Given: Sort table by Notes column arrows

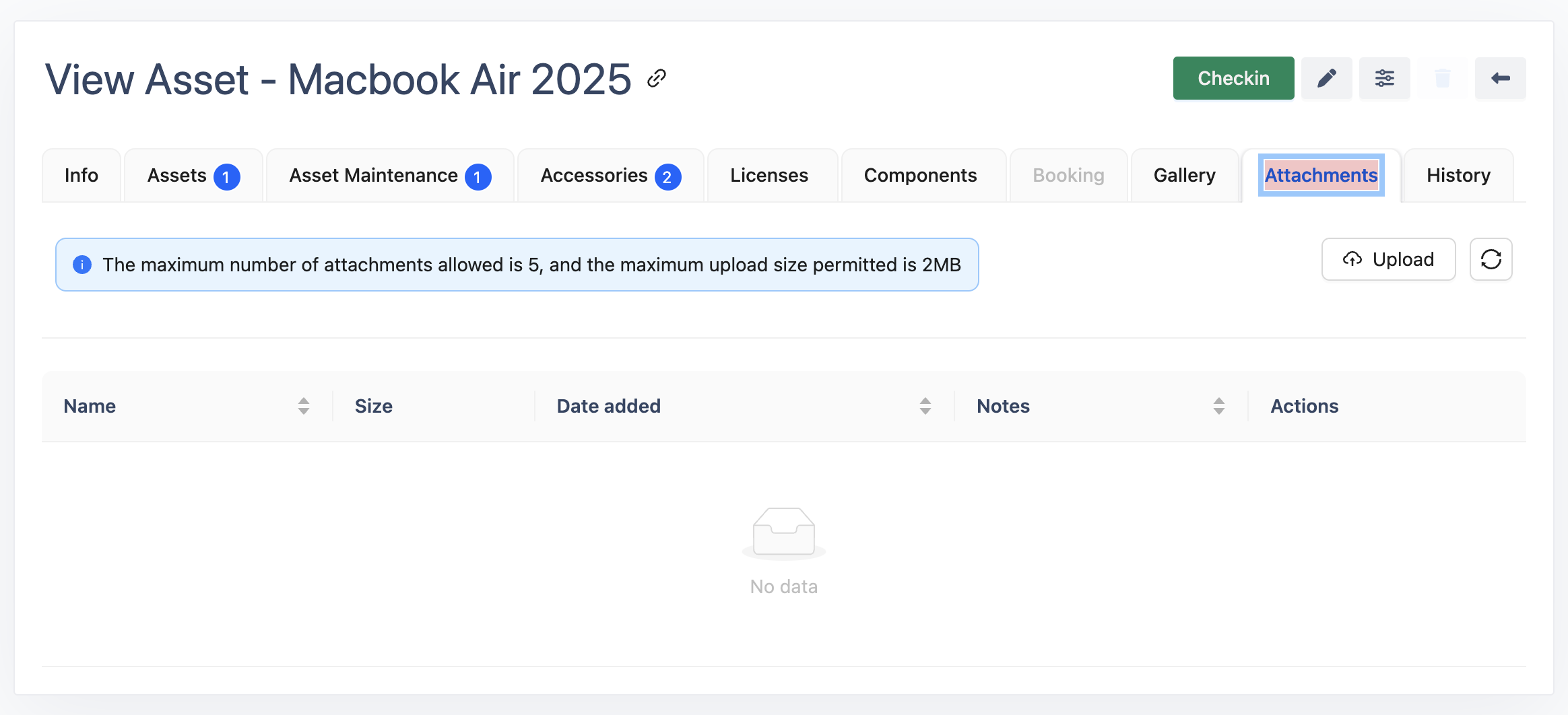Looking at the screenshot, I should point(1218,406).
